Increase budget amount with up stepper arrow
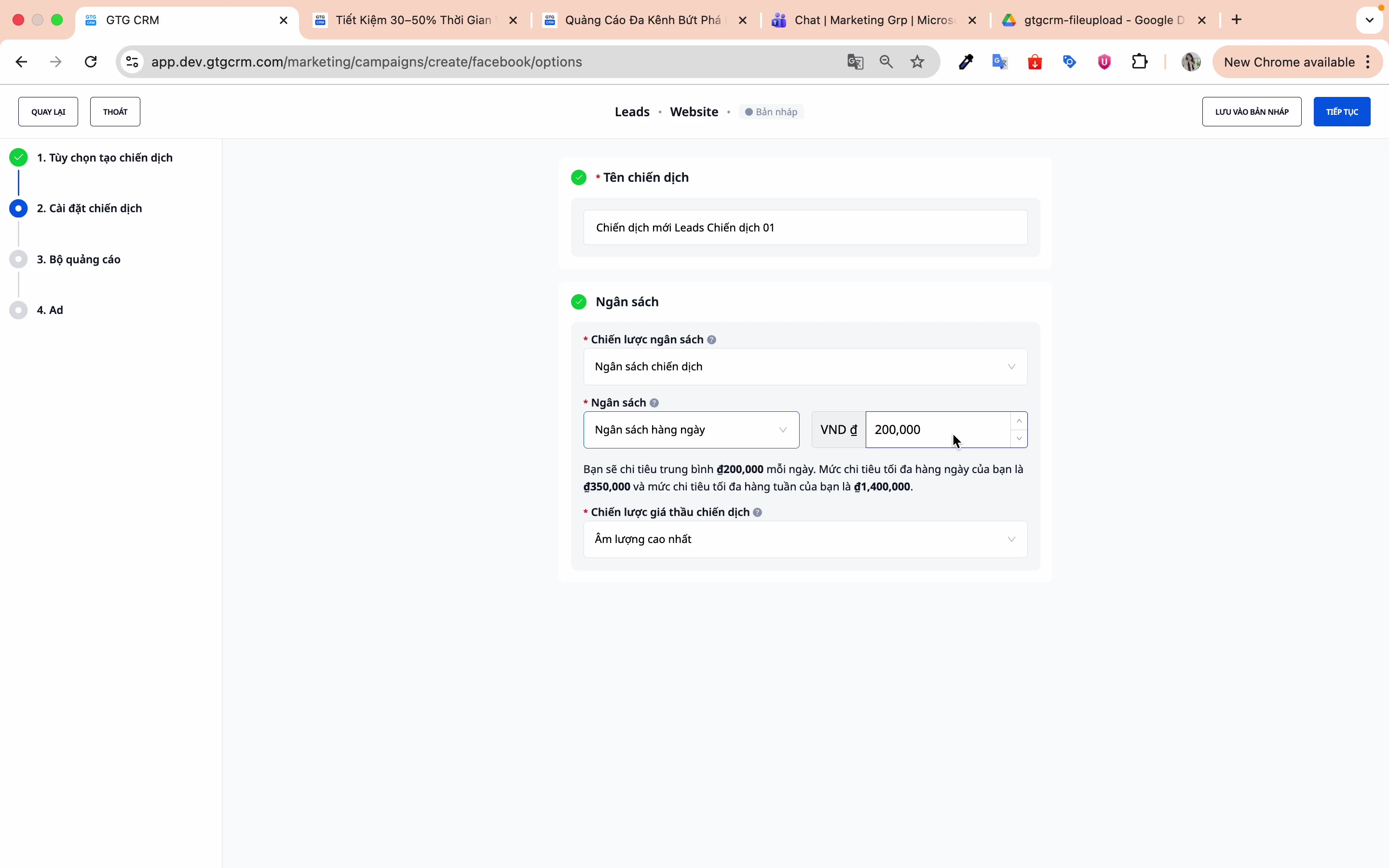 [1019, 421]
